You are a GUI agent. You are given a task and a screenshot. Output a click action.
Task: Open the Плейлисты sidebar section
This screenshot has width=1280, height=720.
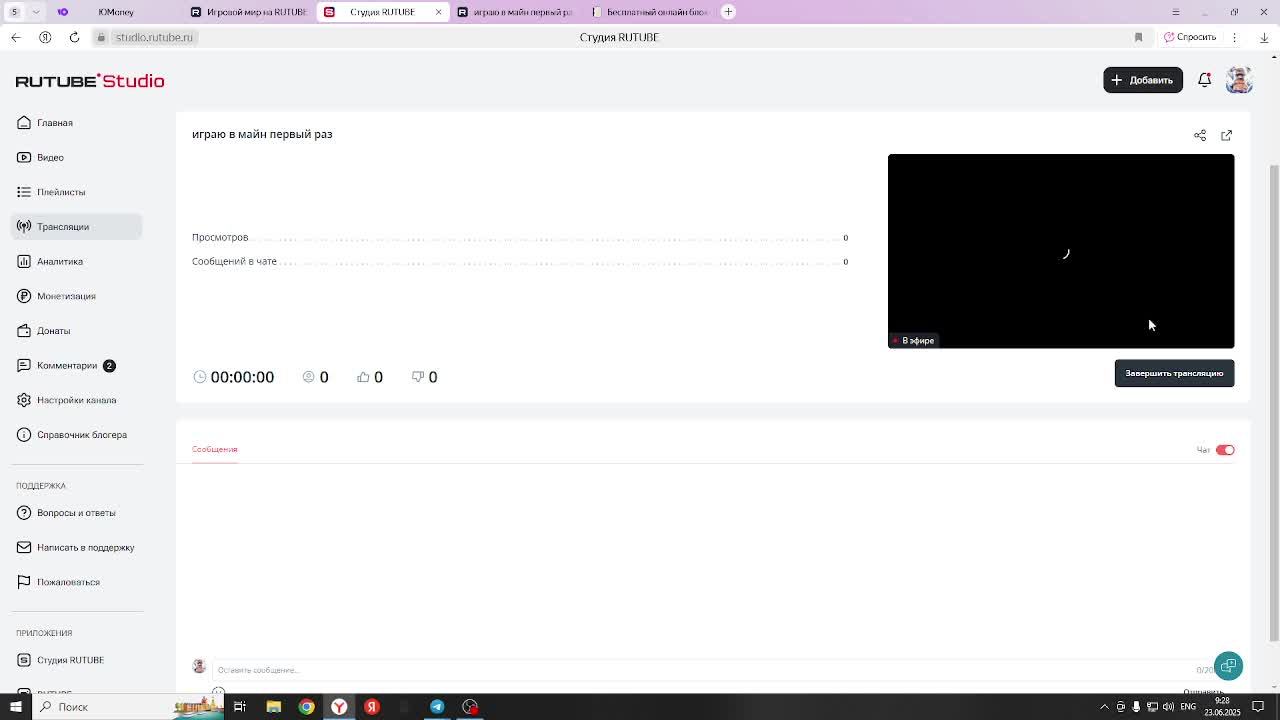coord(61,192)
